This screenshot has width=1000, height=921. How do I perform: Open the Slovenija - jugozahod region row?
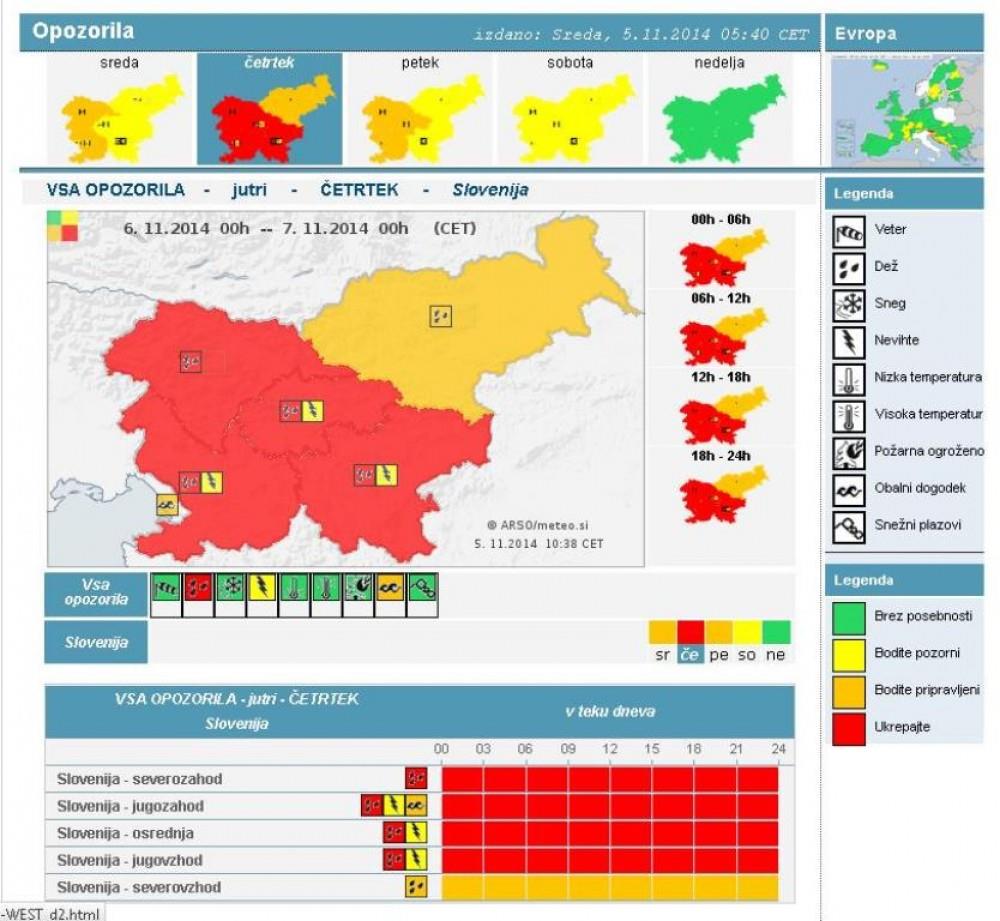130,806
